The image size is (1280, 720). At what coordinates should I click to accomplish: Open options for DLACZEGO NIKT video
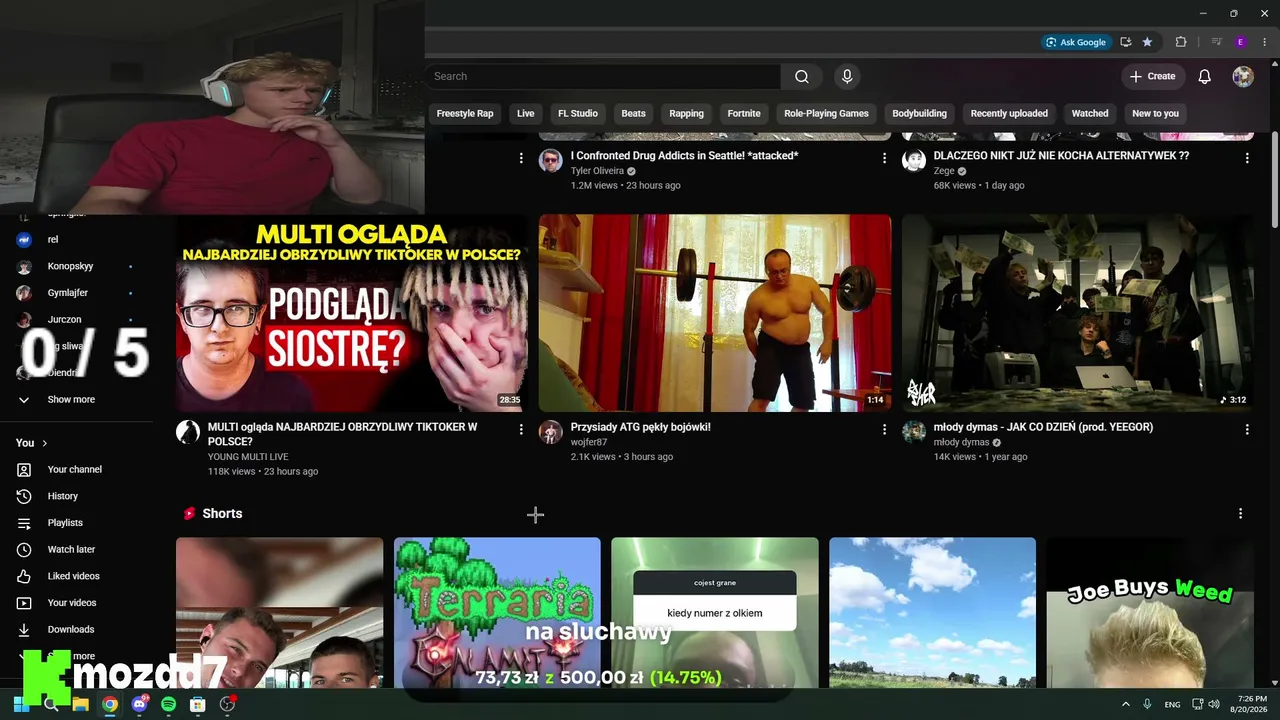tap(1247, 158)
